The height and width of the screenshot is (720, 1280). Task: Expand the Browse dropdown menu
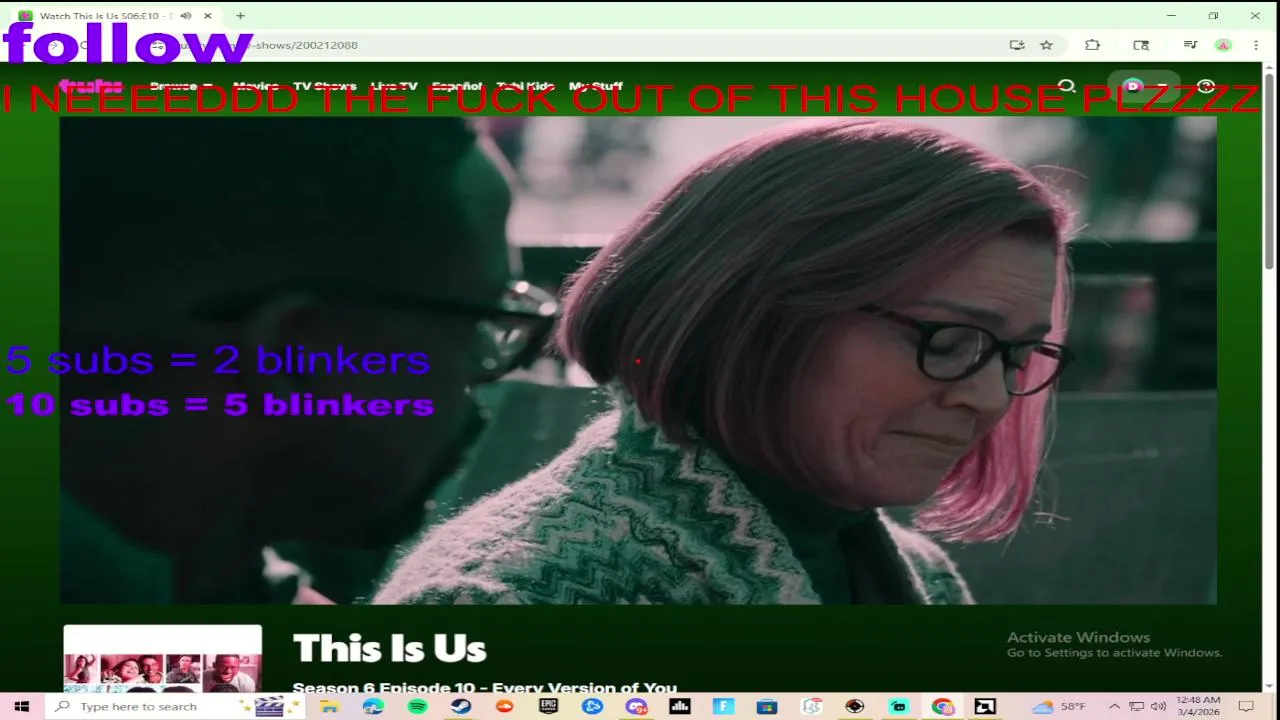[181, 86]
